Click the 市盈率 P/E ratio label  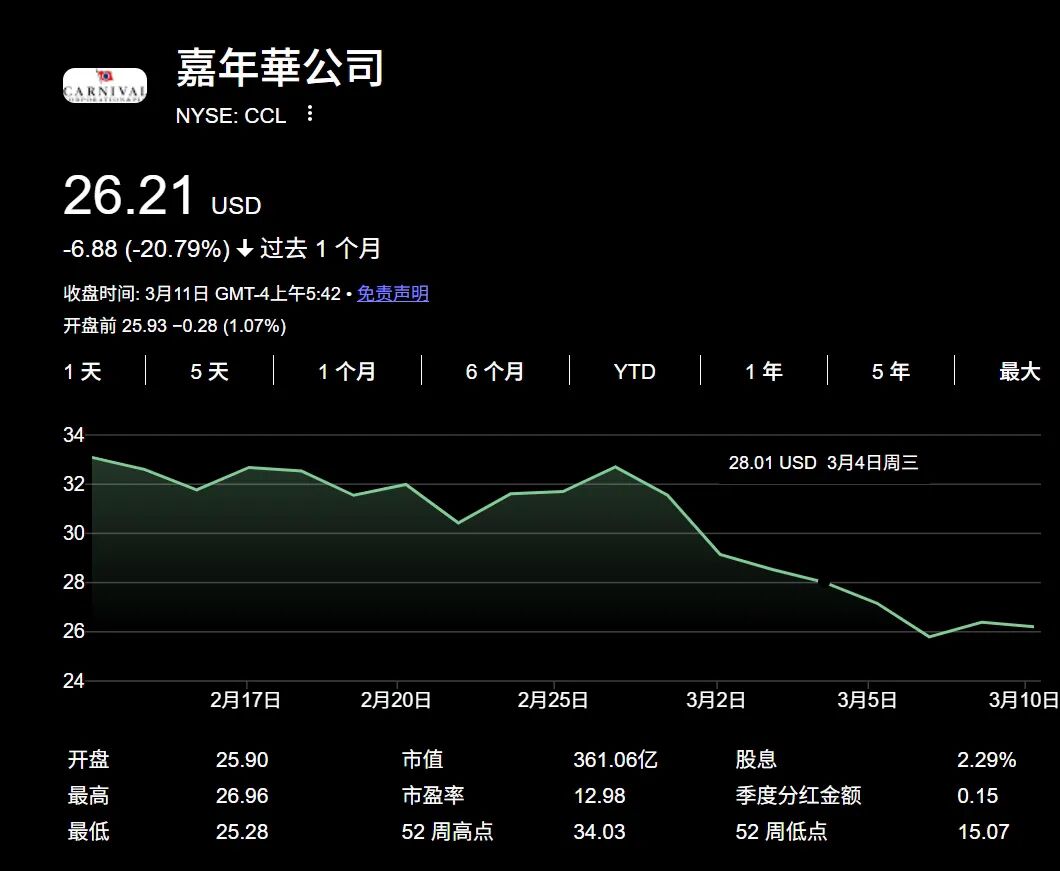point(432,796)
